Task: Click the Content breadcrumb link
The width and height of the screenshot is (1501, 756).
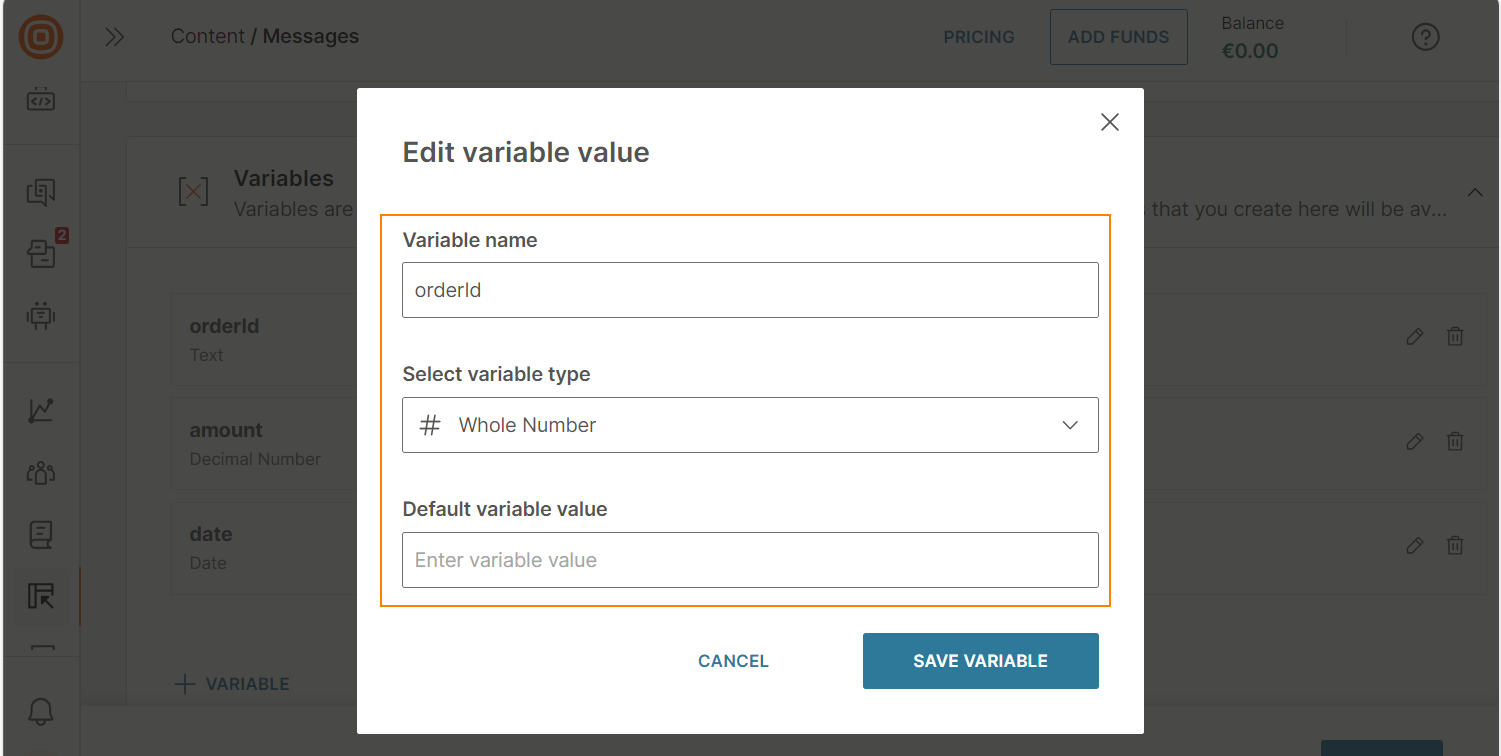Action: pos(207,36)
